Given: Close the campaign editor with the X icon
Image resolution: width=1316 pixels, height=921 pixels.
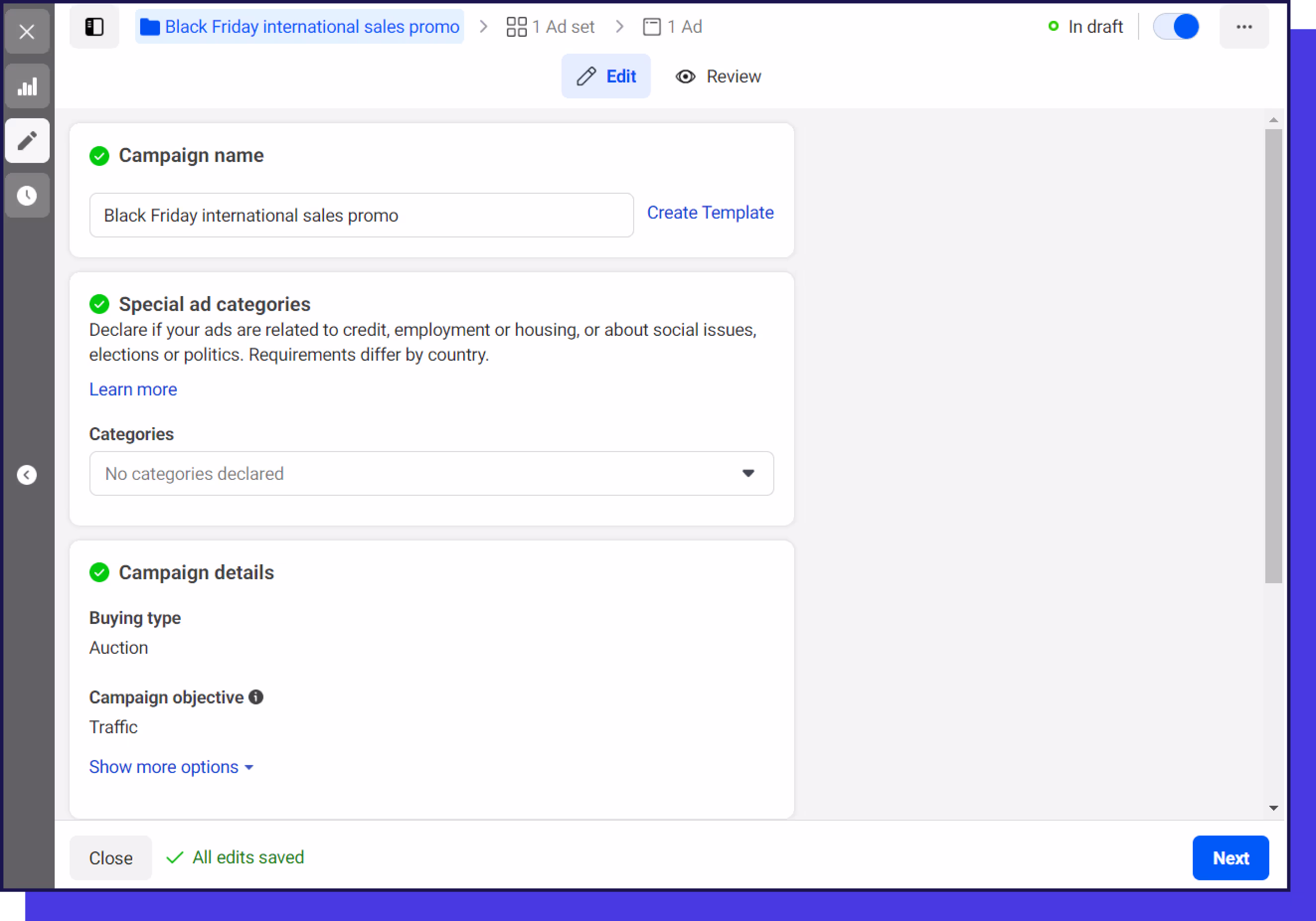Looking at the screenshot, I should (27, 31).
